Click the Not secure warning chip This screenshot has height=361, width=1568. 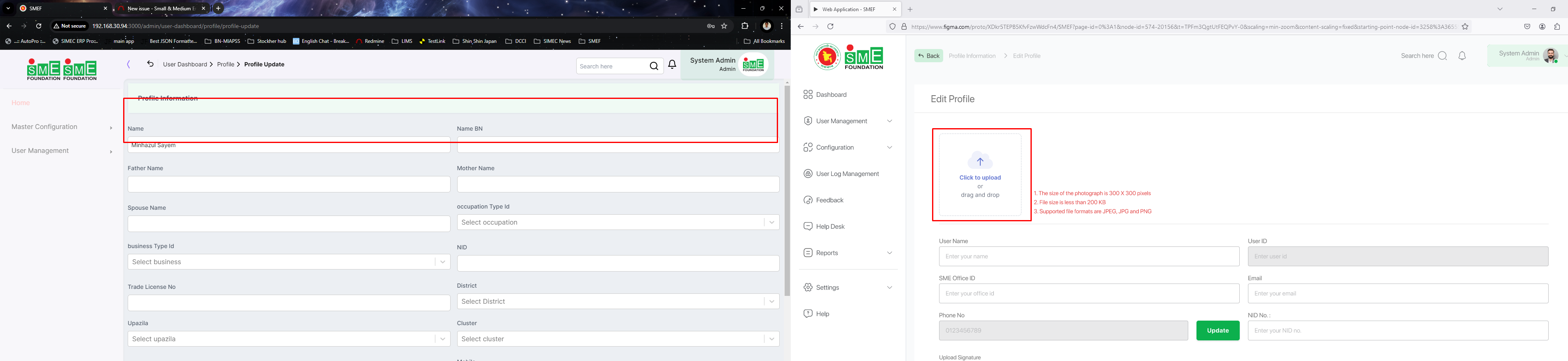(x=69, y=26)
